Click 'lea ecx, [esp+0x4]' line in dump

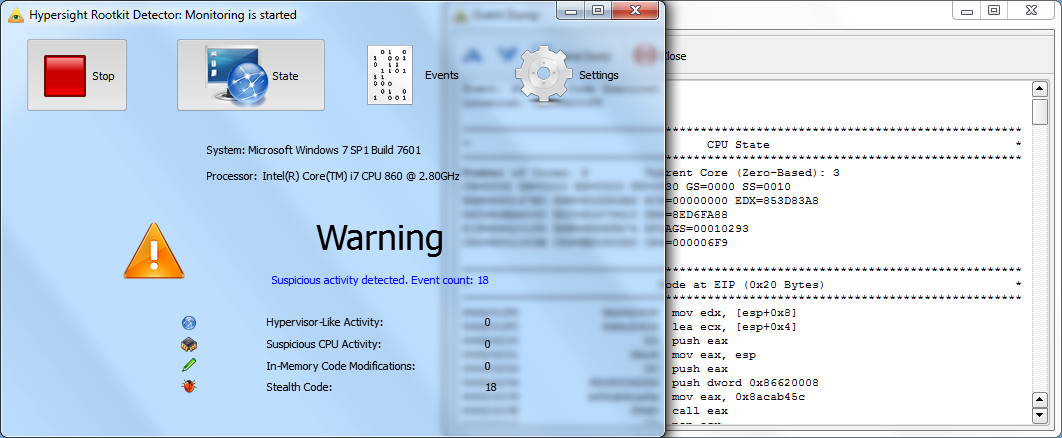click(734, 327)
